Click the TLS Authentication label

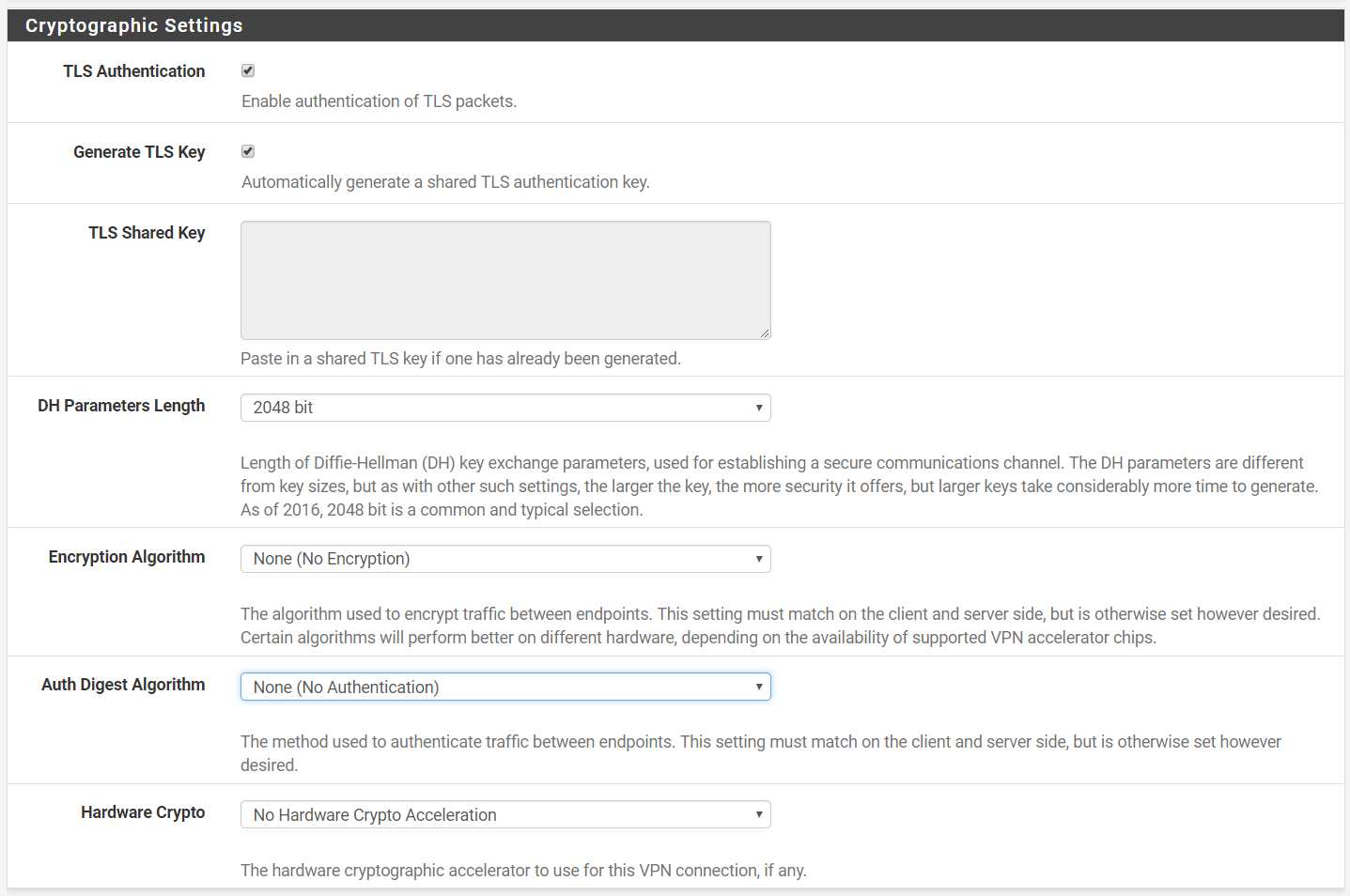[134, 71]
